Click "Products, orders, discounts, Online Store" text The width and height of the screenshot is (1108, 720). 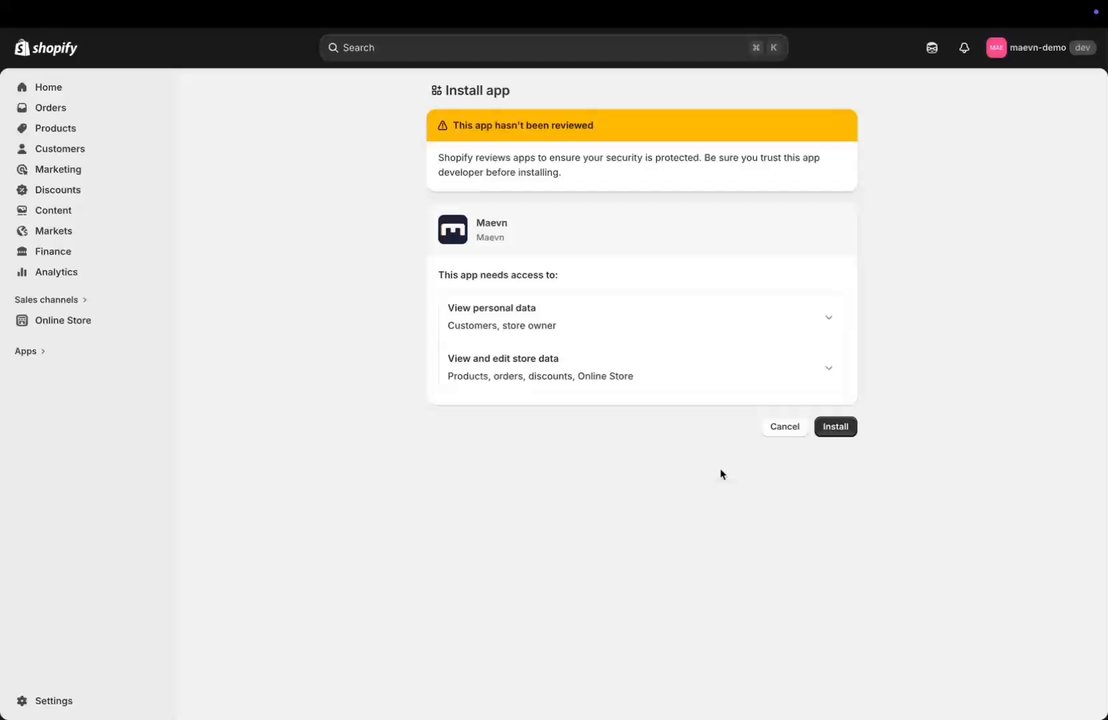click(540, 376)
